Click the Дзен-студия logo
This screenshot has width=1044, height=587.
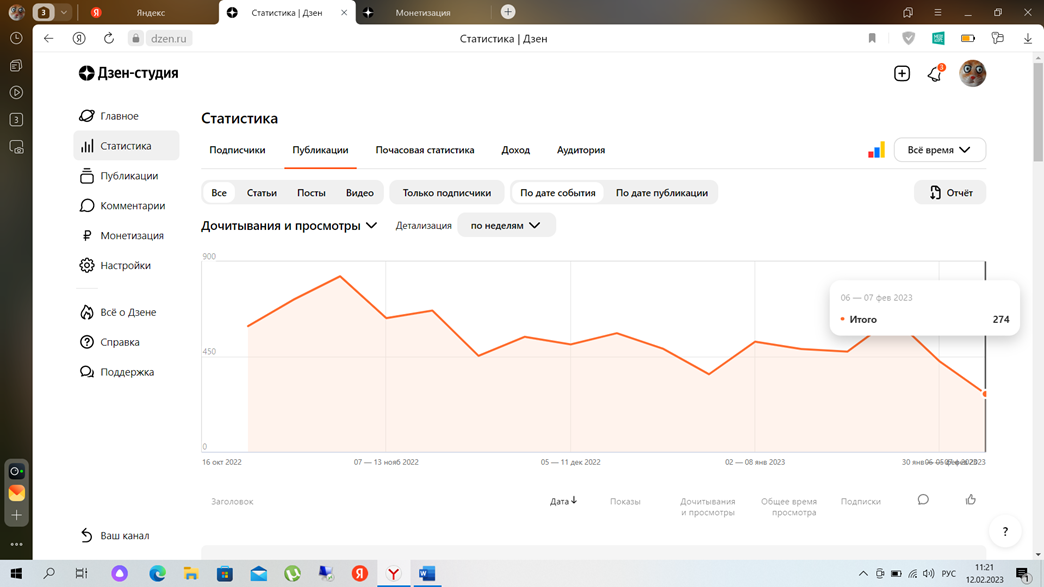(x=128, y=73)
